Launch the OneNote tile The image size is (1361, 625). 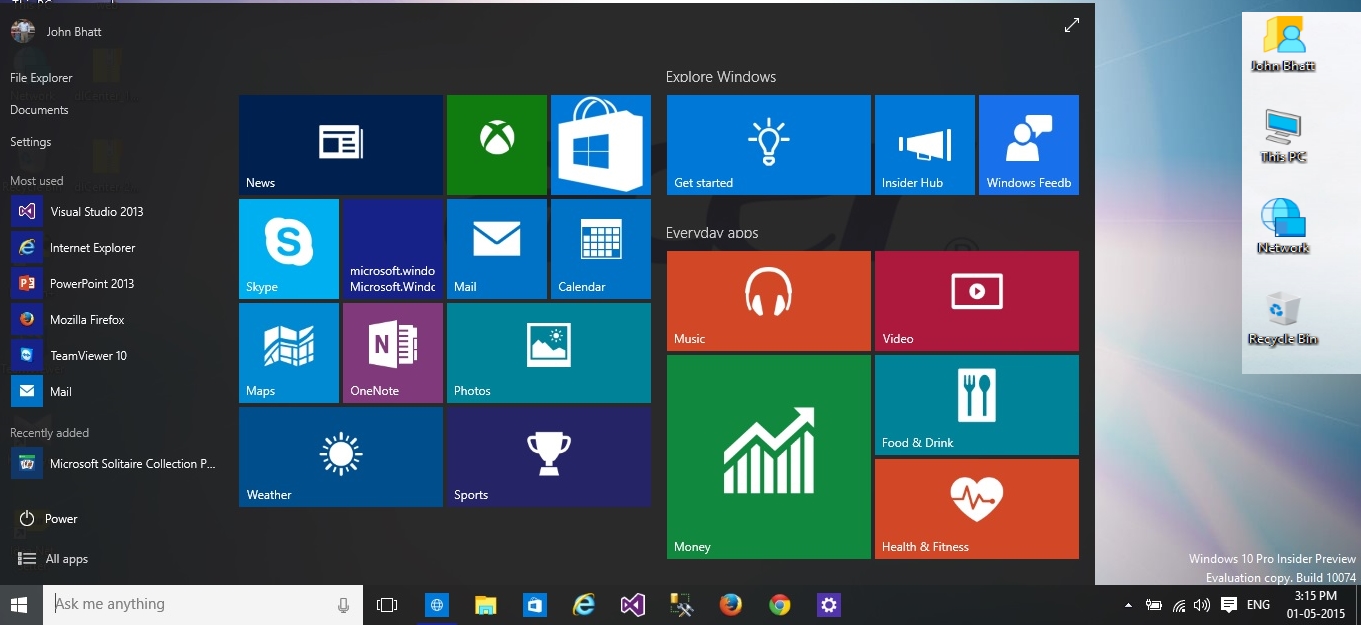coord(393,353)
